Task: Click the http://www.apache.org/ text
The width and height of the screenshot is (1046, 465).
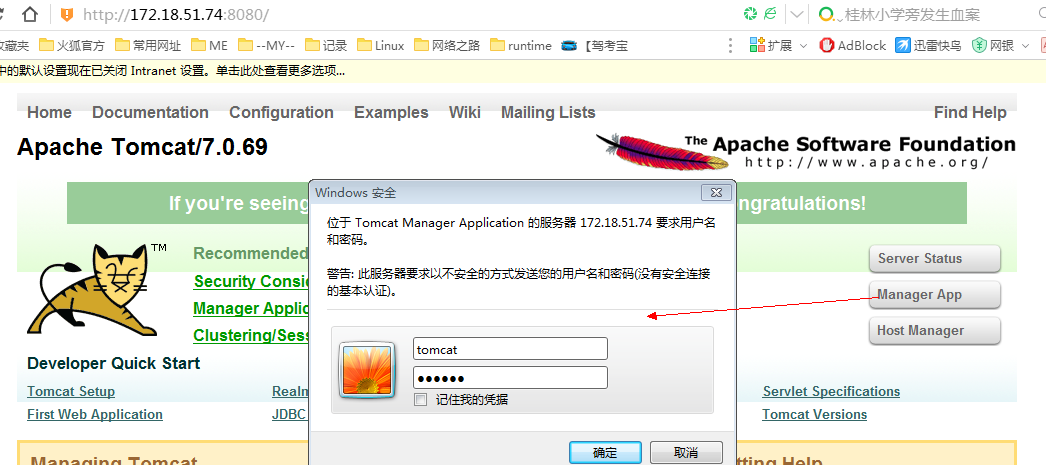Action: click(x=866, y=162)
